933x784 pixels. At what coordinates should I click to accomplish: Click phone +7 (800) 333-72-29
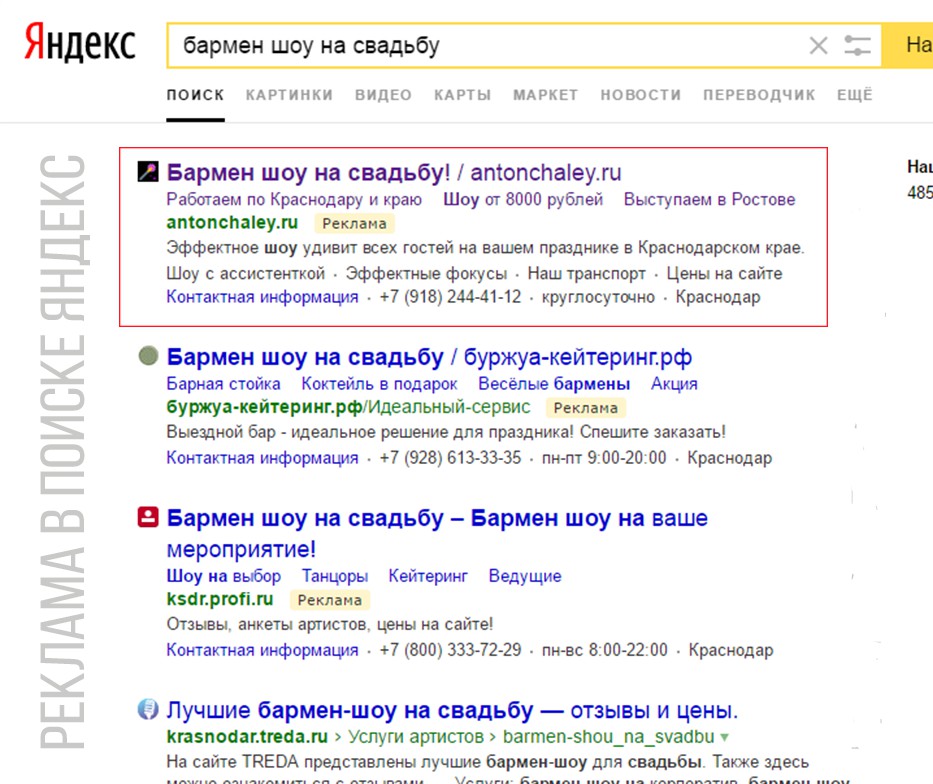(x=450, y=650)
